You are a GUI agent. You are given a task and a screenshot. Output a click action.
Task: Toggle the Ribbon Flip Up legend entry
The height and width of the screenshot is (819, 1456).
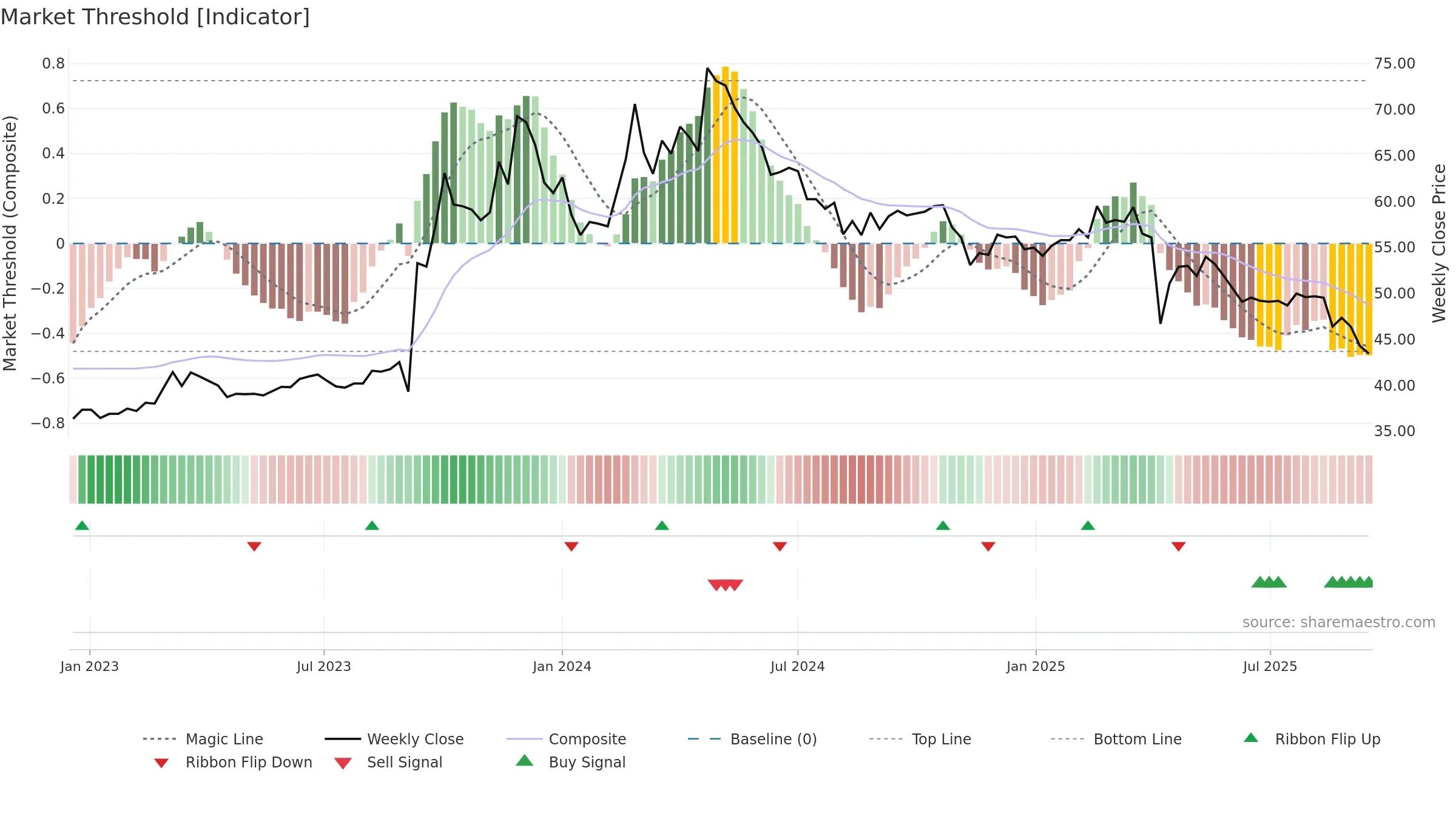click(x=1312, y=739)
